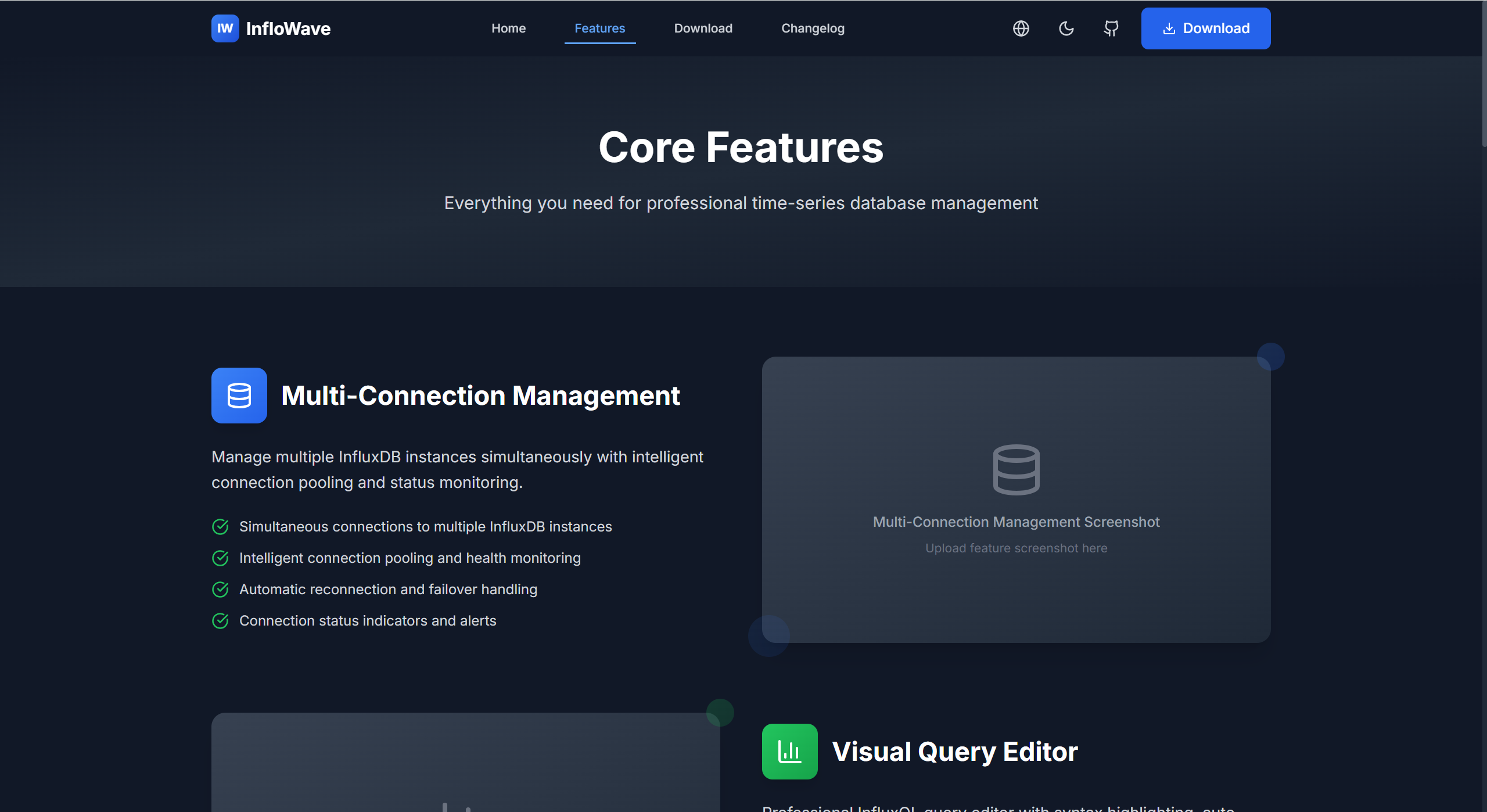Screen dimensions: 1487x812
Task: Toggle dark mode moon icon
Action: (x=1066, y=28)
